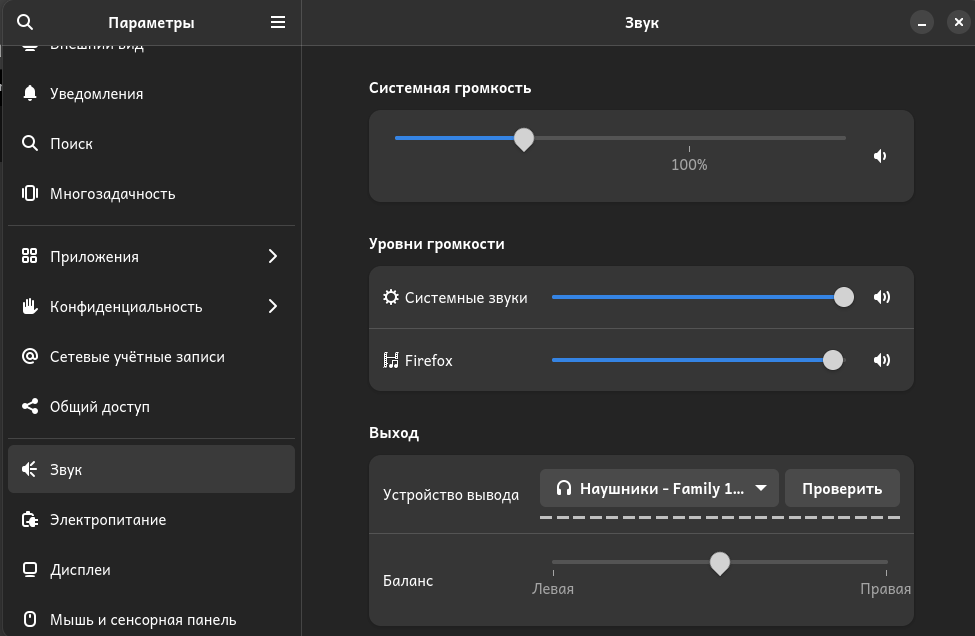Click the Баланс slider handle

[719, 563]
